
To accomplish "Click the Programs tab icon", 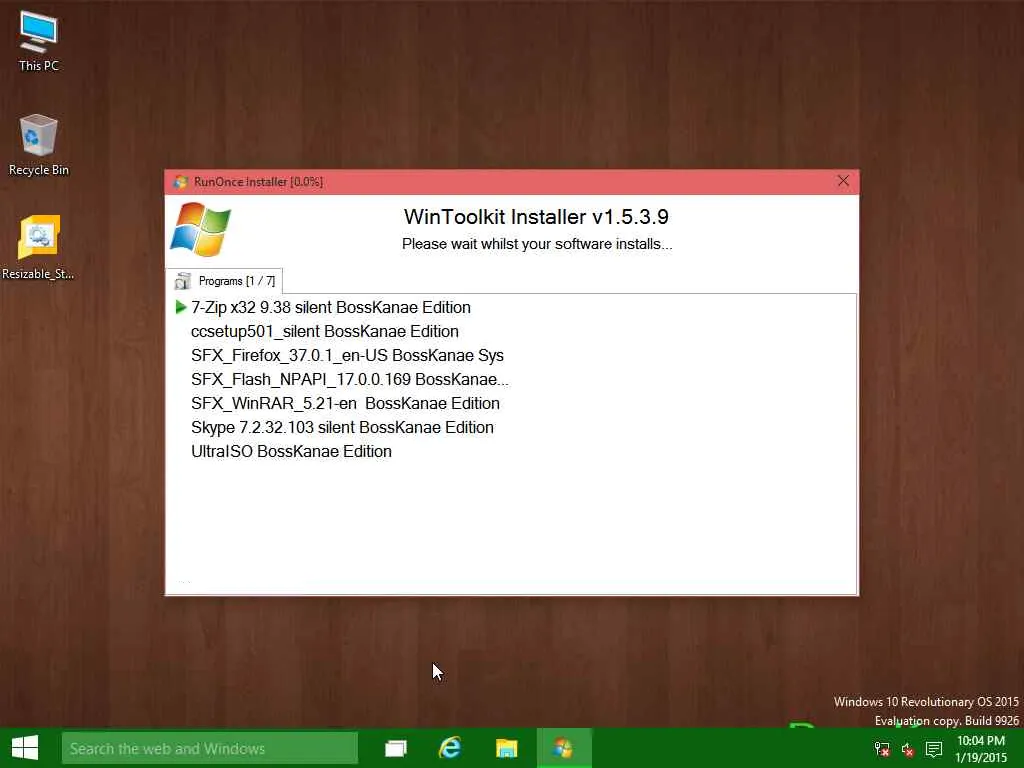I will click(183, 281).
